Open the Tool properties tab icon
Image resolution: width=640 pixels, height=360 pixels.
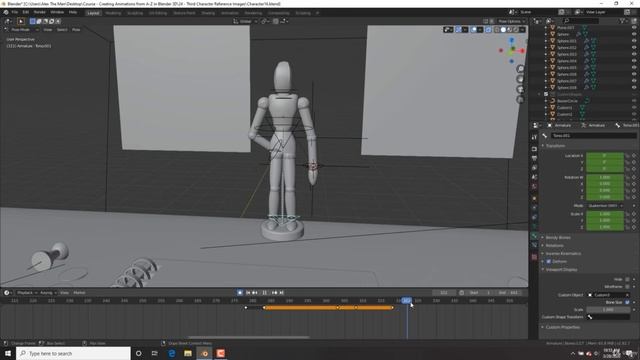coord(534,138)
